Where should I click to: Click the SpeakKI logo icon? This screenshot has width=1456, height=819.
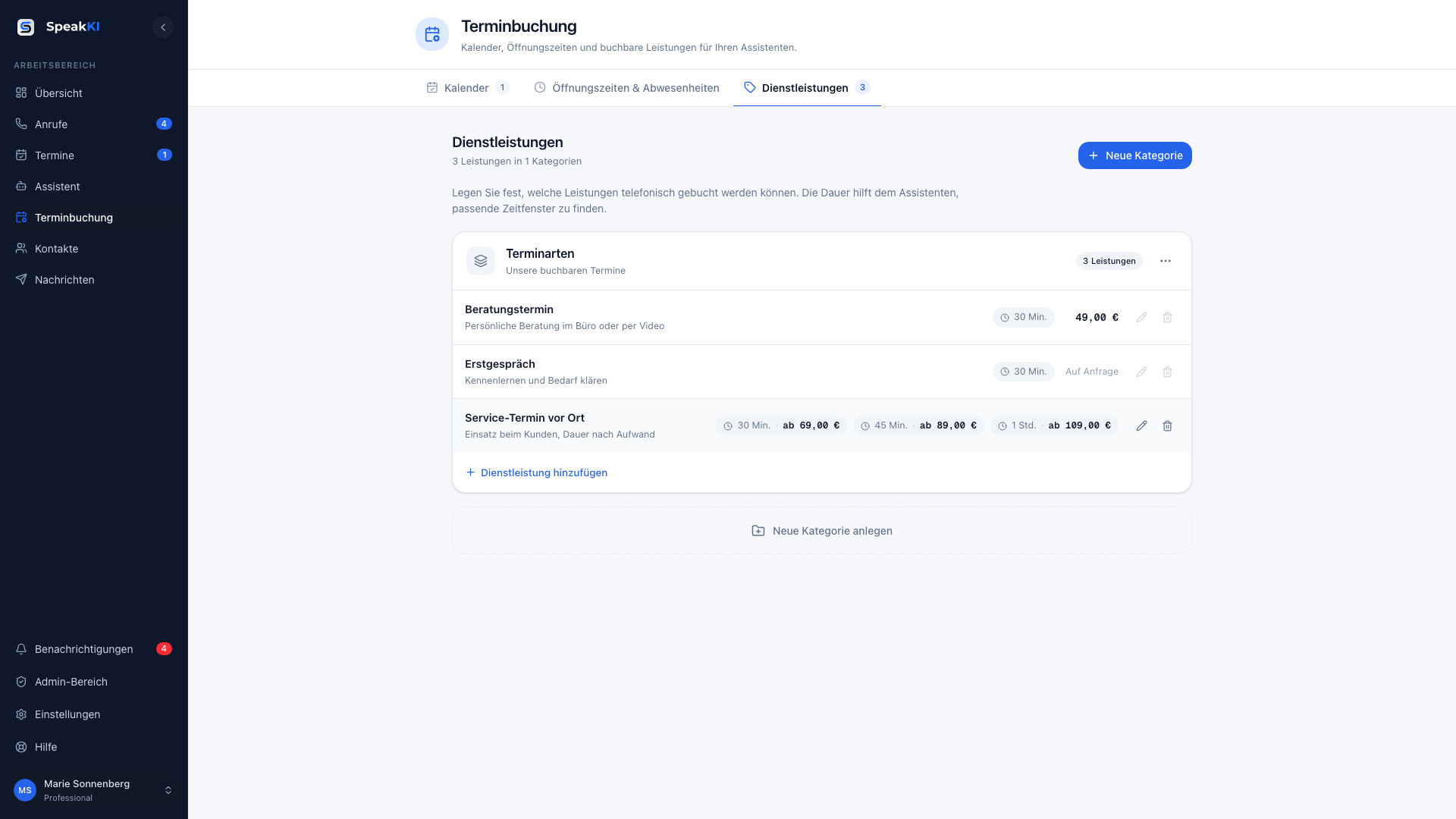tap(26, 27)
